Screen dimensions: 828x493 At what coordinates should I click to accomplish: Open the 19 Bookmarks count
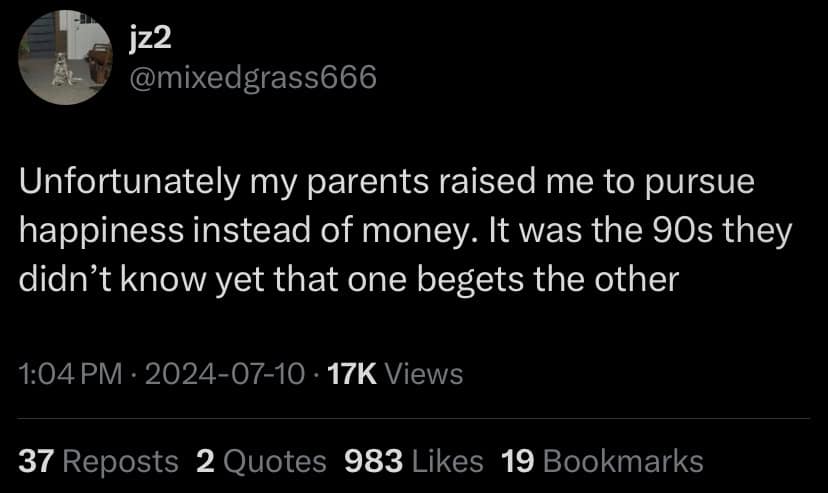pyautogui.click(x=600, y=461)
